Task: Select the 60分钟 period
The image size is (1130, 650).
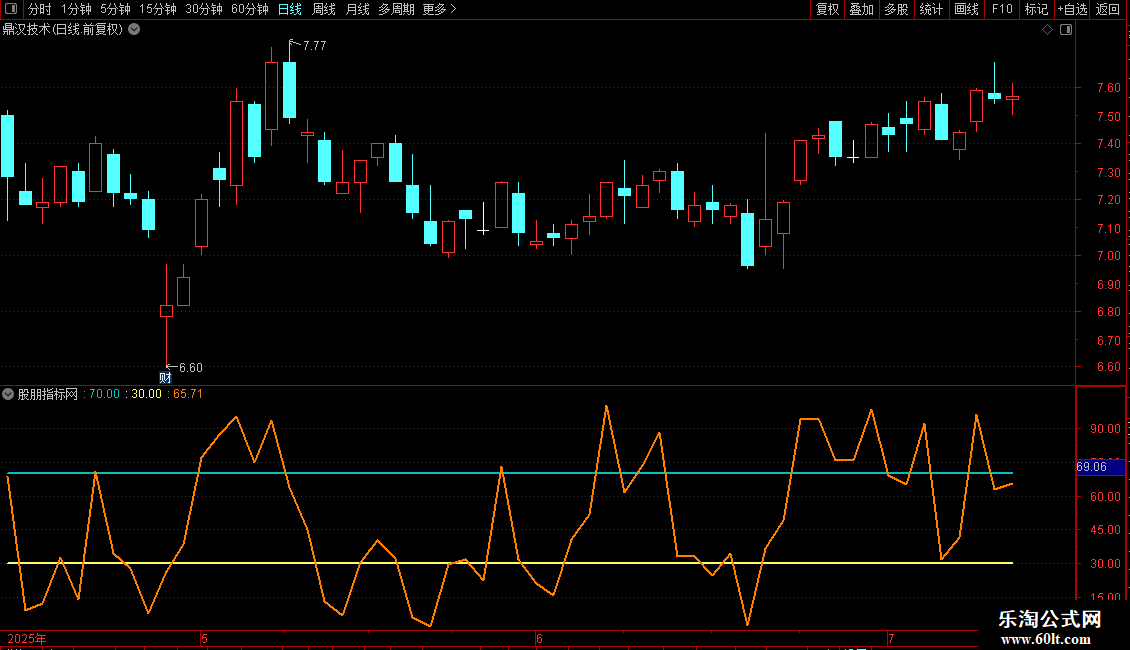Action: [250, 9]
